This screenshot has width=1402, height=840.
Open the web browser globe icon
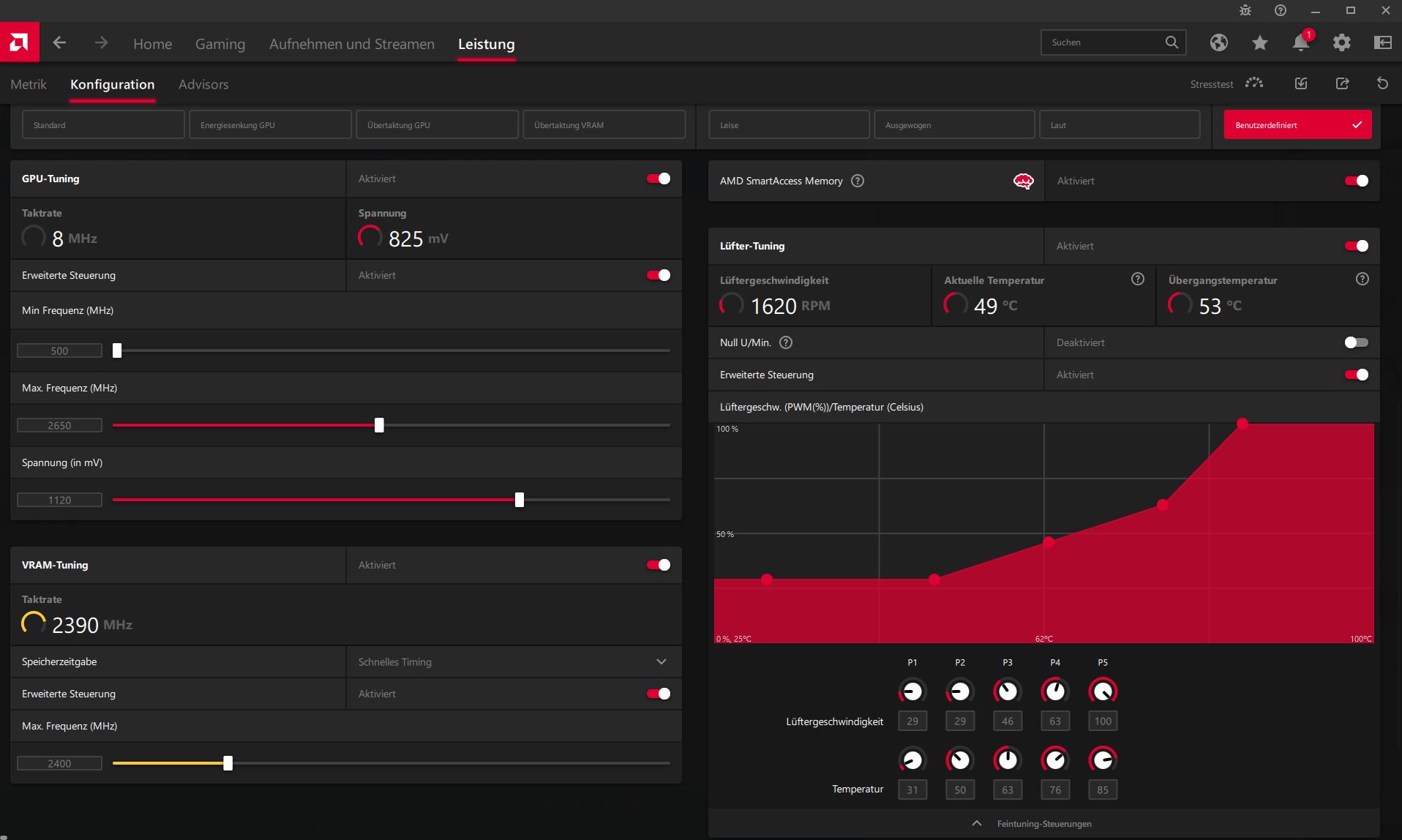pos(1218,42)
